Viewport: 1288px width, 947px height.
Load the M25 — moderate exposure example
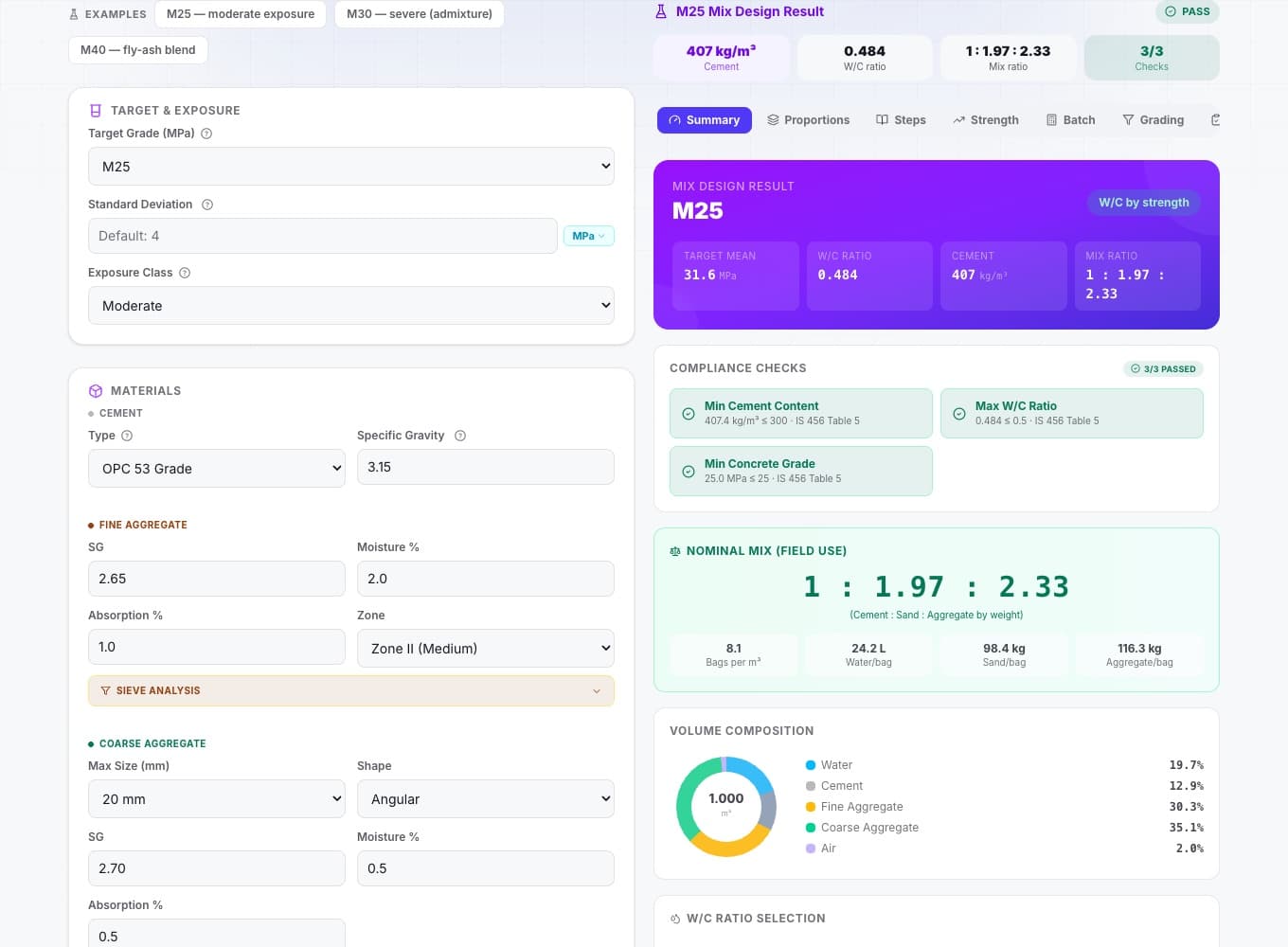pyautogui.click(x=241, y=14)
